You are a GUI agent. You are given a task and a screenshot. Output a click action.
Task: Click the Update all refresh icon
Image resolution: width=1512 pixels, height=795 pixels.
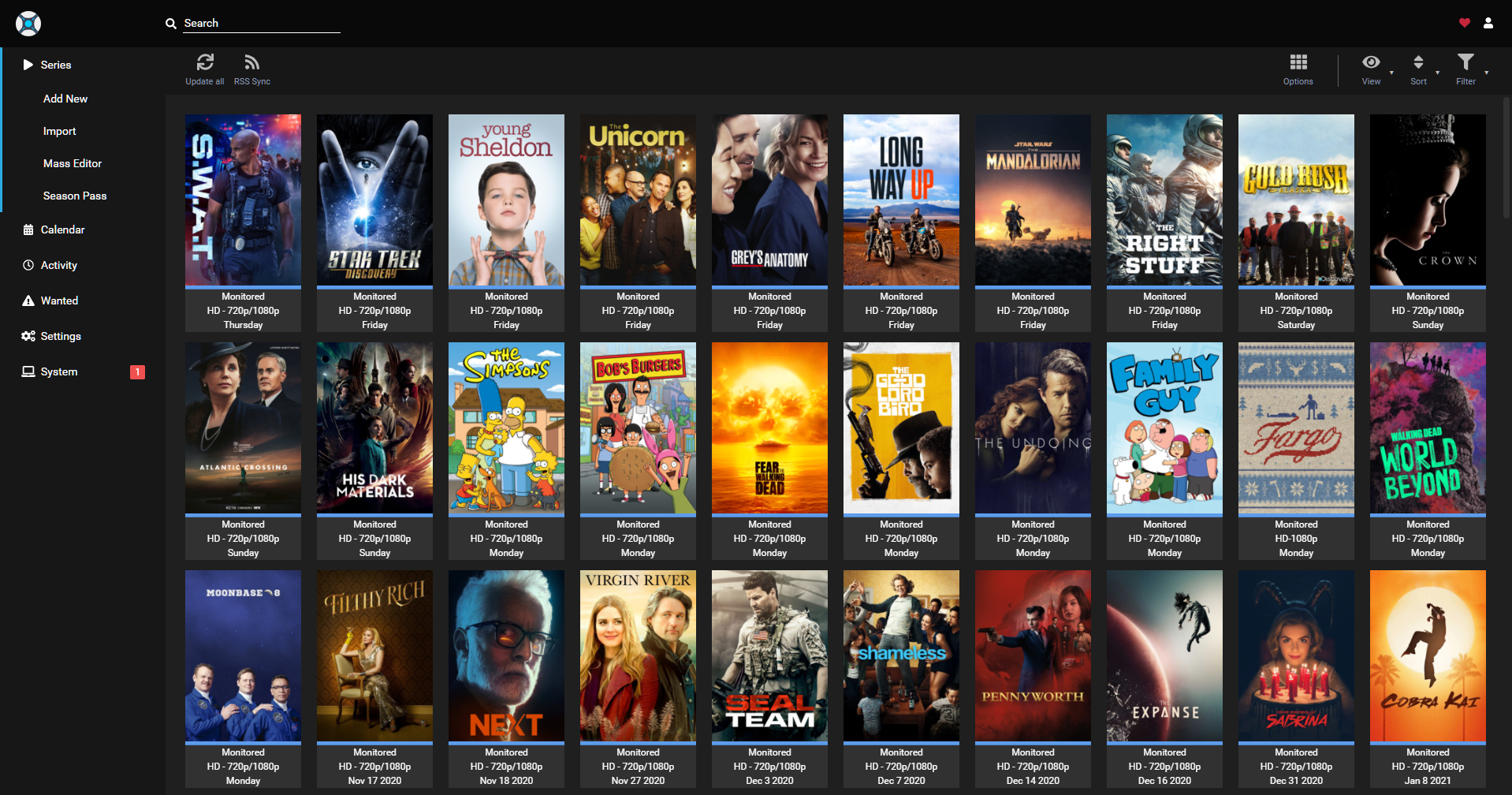tap(205, 63)
